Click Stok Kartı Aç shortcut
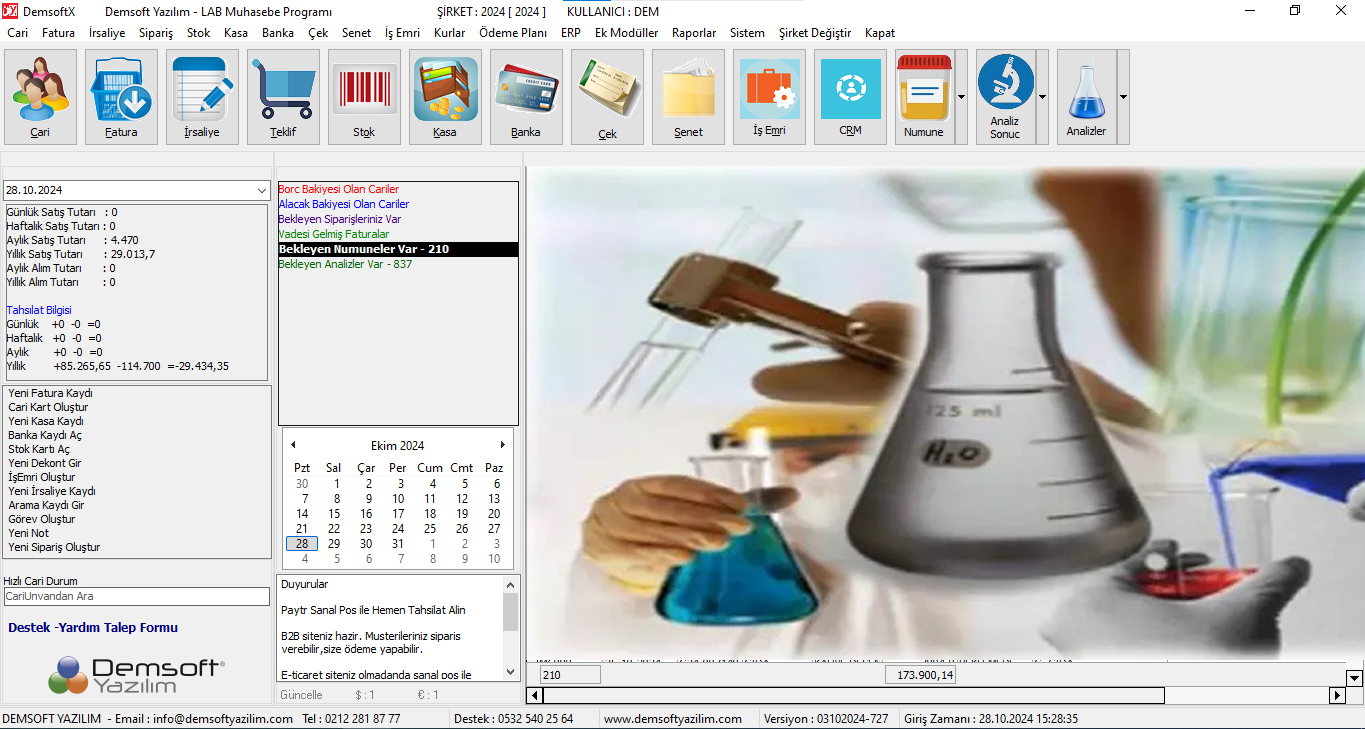1365x729 pixels. pyautogui.click(x=39, y=449)
